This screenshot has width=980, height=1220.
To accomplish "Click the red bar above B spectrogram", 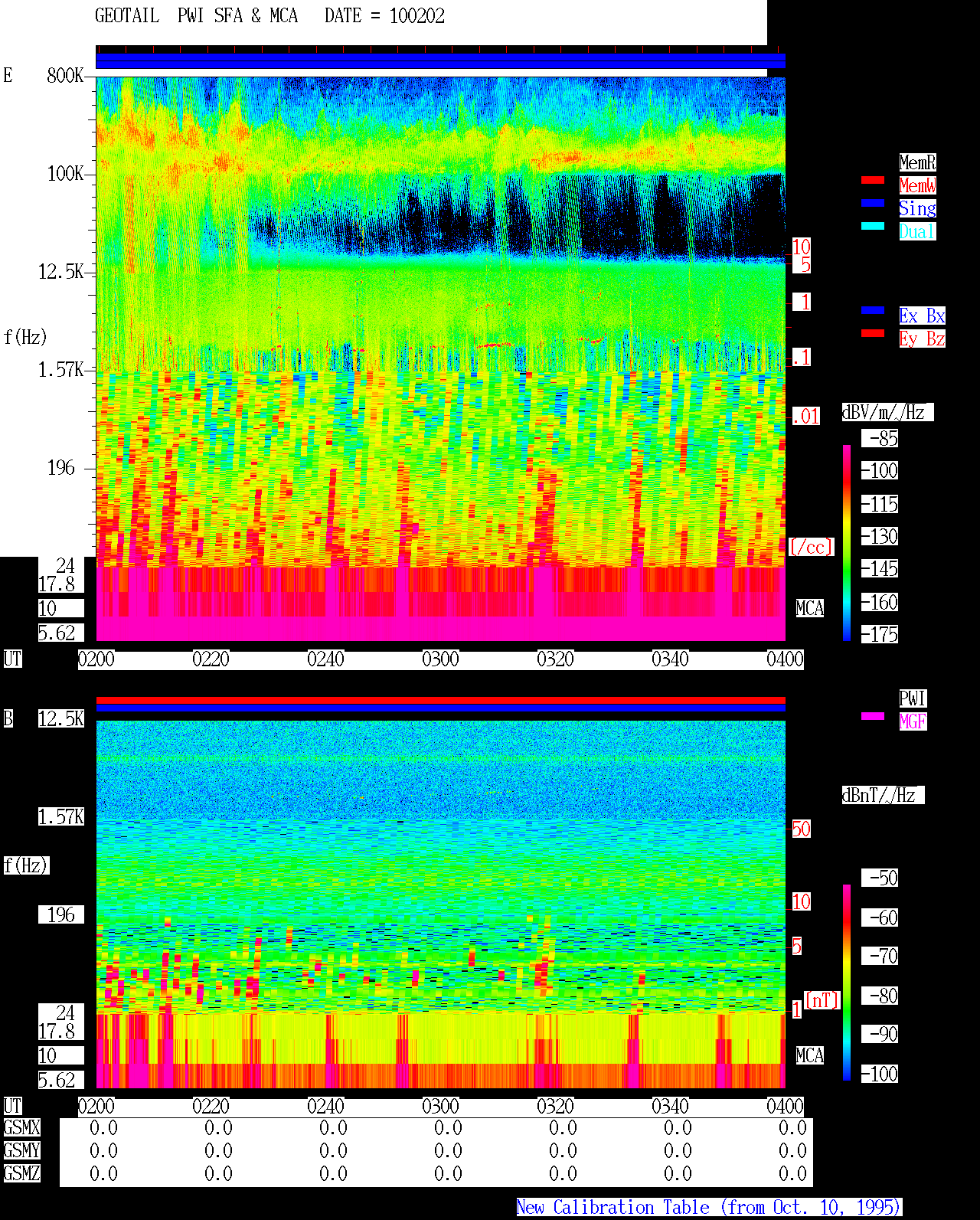I will coord(440,700).
